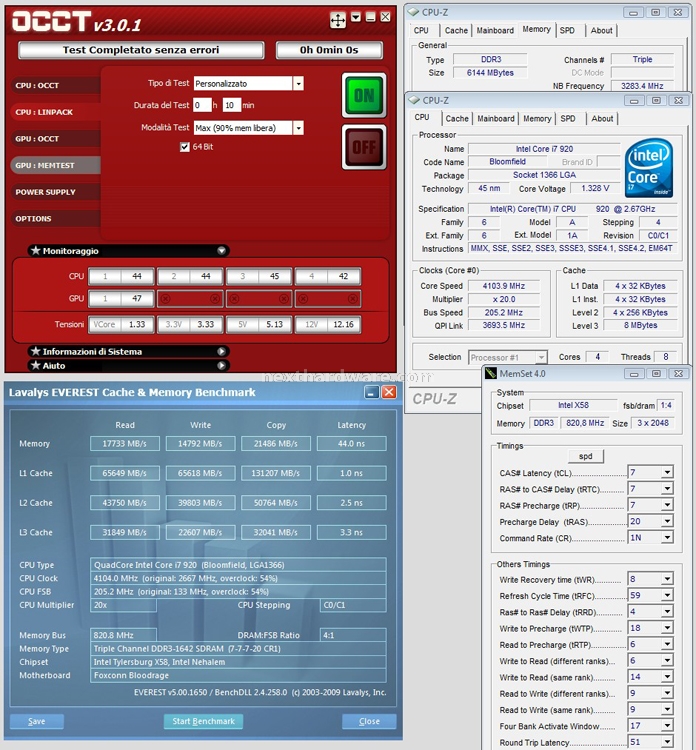Image resolution: width=696 pixels, height=750 pixels.
Task: Select the CPU : LINPACK tab
Action: (x=55, y=112)
